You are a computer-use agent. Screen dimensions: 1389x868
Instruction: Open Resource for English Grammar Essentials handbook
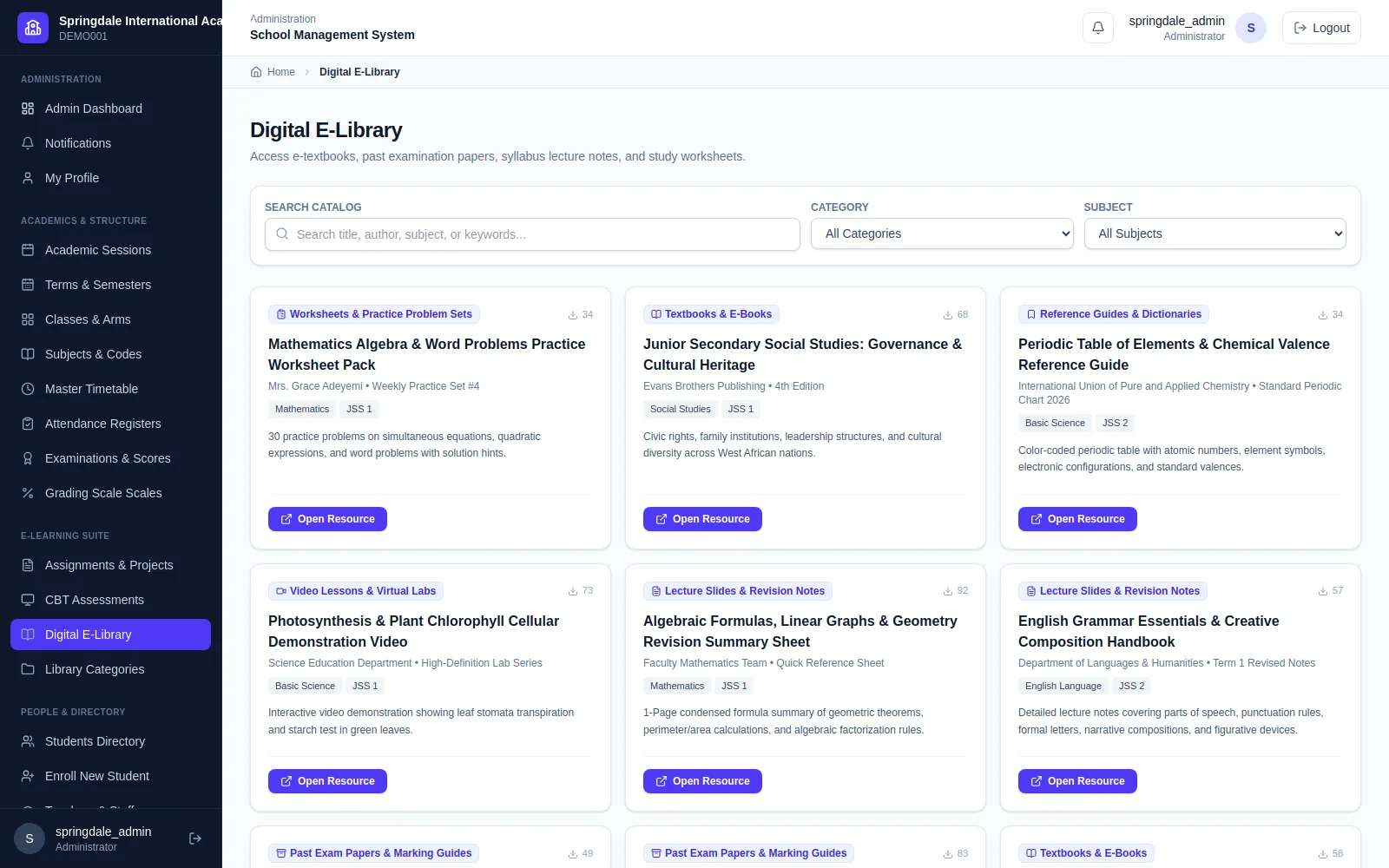tap(1077, 781)
